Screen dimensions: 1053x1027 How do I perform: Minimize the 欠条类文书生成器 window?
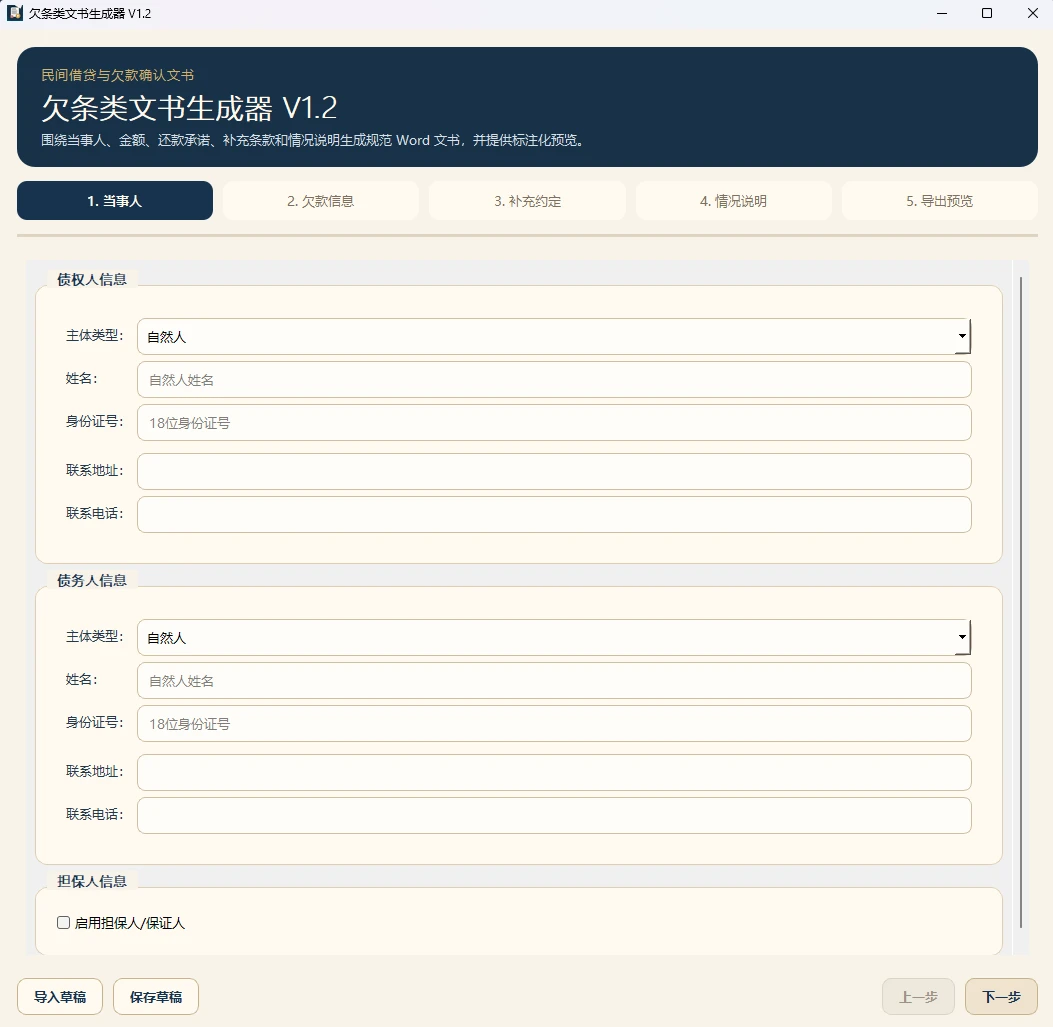[942, 13]
